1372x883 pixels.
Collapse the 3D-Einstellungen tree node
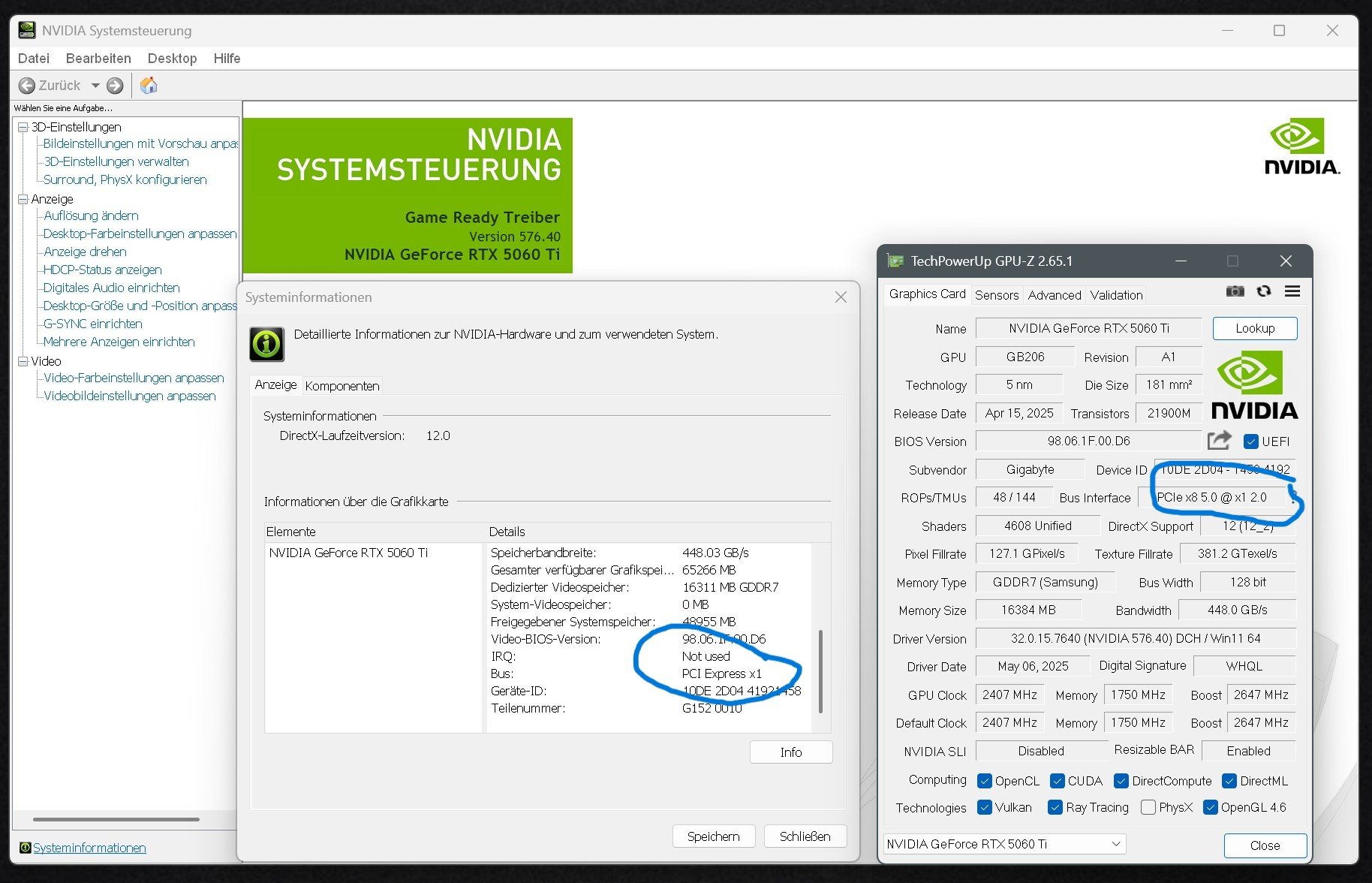tap(23, 128)
